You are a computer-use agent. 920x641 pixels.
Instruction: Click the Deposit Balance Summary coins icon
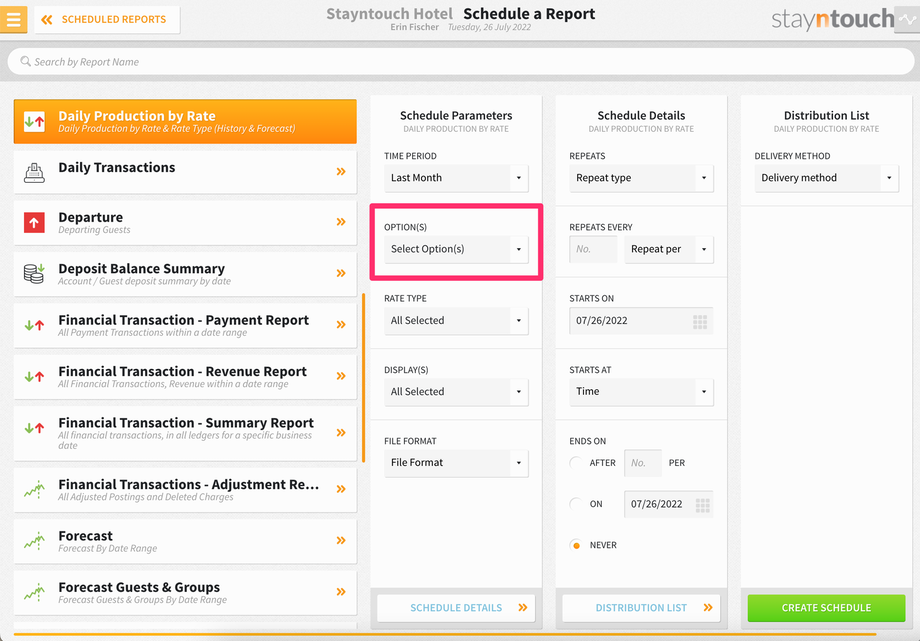point(34,274)
